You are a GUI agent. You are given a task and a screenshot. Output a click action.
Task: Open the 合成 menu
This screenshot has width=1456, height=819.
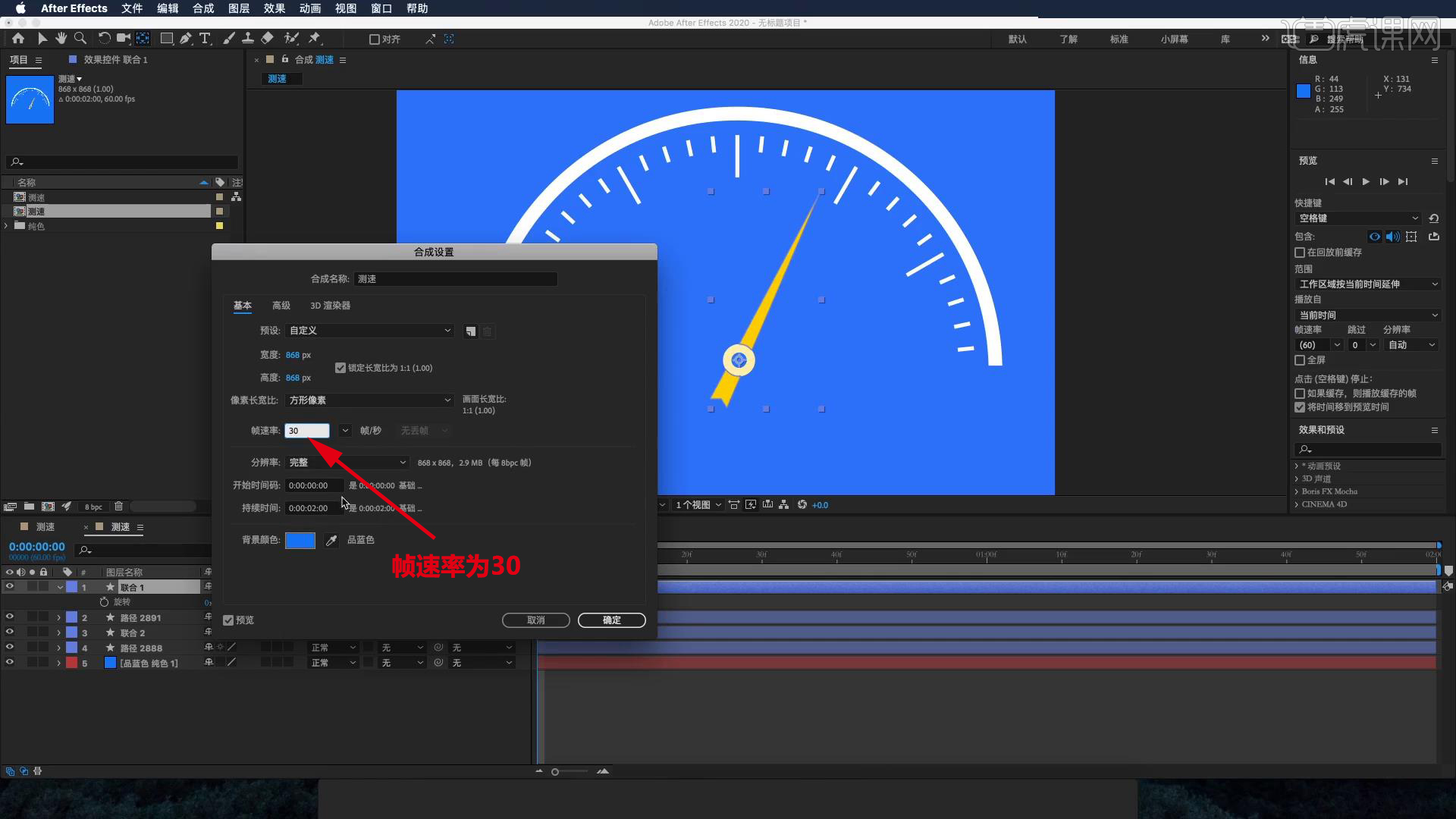click(x=203, y=8)
